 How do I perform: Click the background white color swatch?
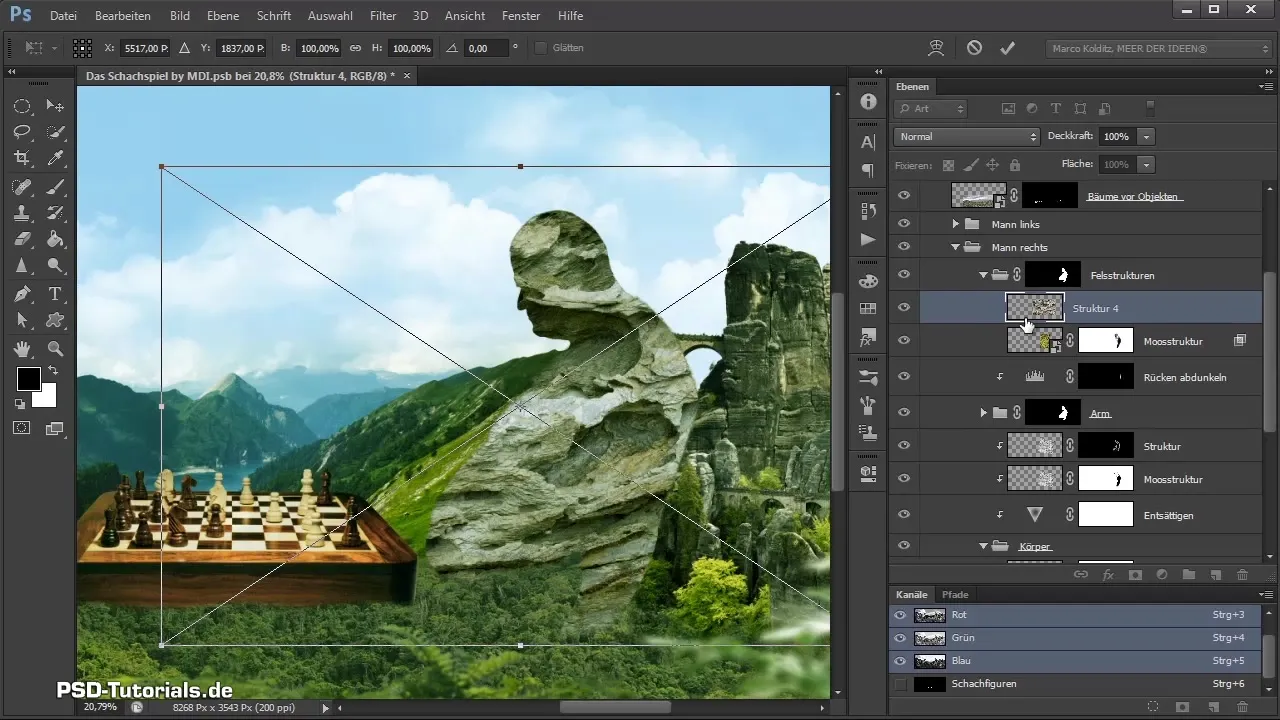coord(45,396)
